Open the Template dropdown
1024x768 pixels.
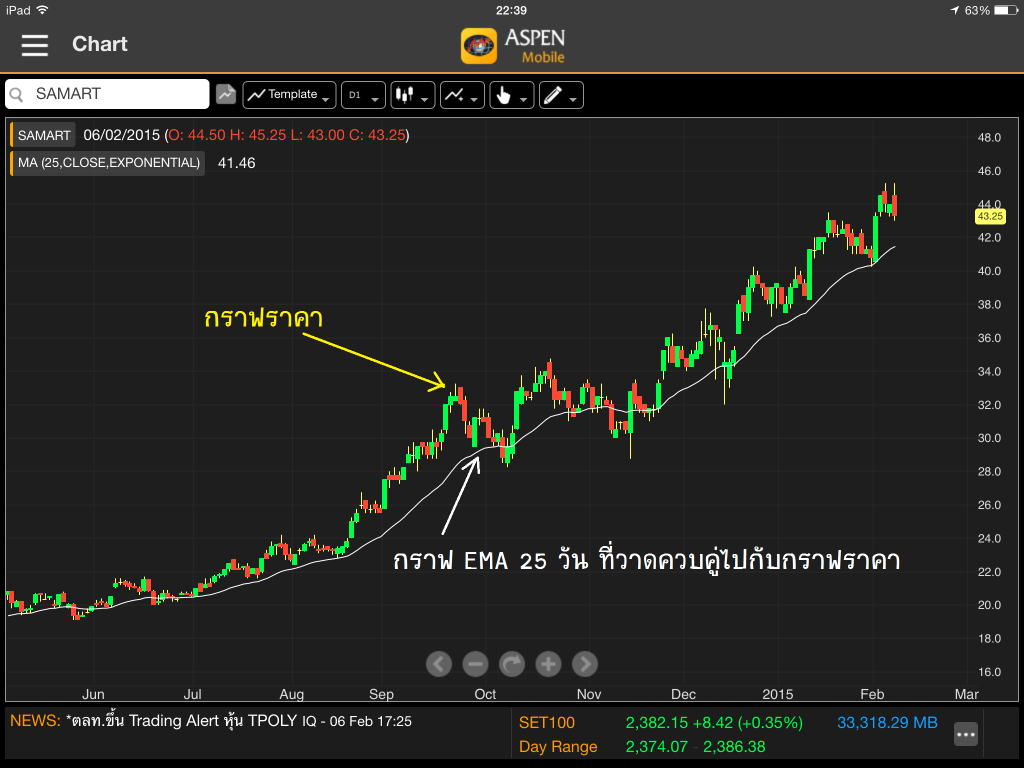[289, 95]
